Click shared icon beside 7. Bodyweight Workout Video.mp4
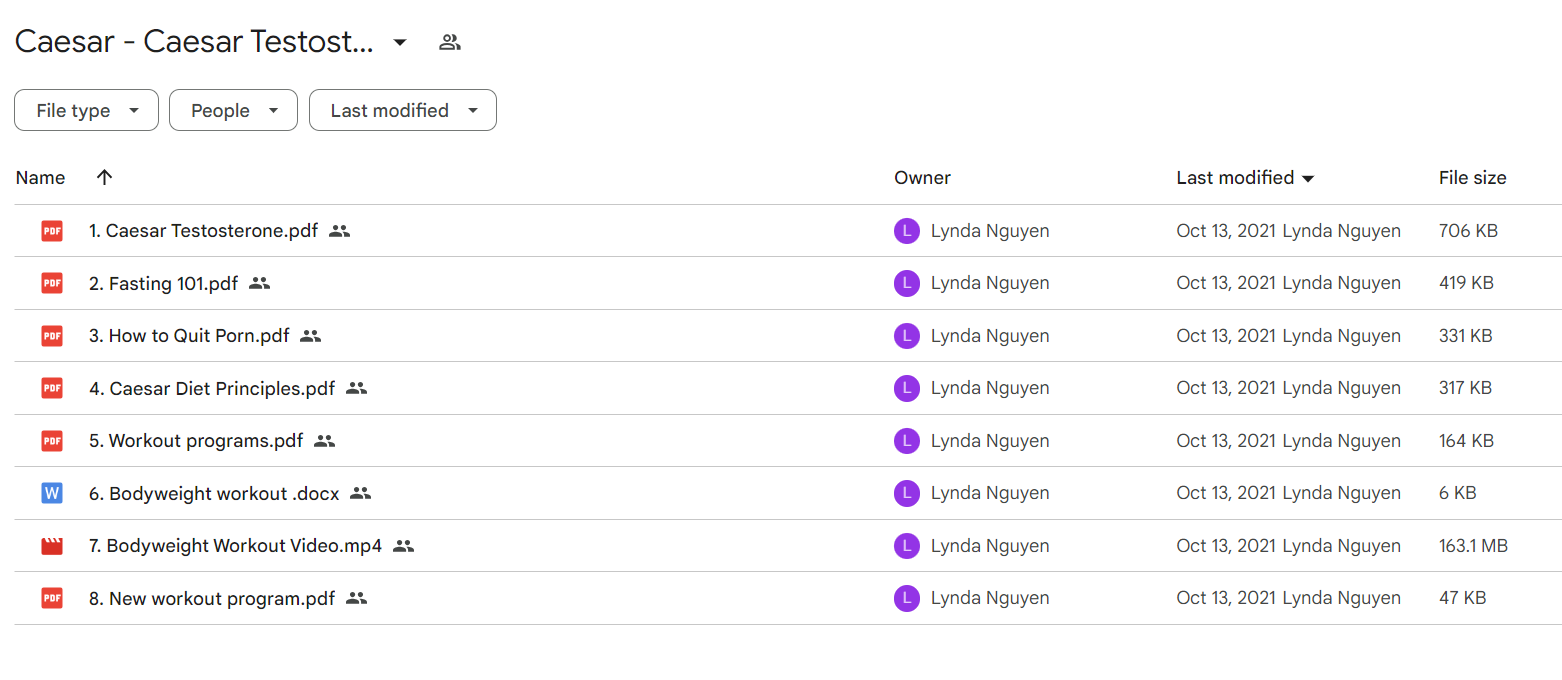The height and width of the screenshot is (680, 1562). coord(403,546)
